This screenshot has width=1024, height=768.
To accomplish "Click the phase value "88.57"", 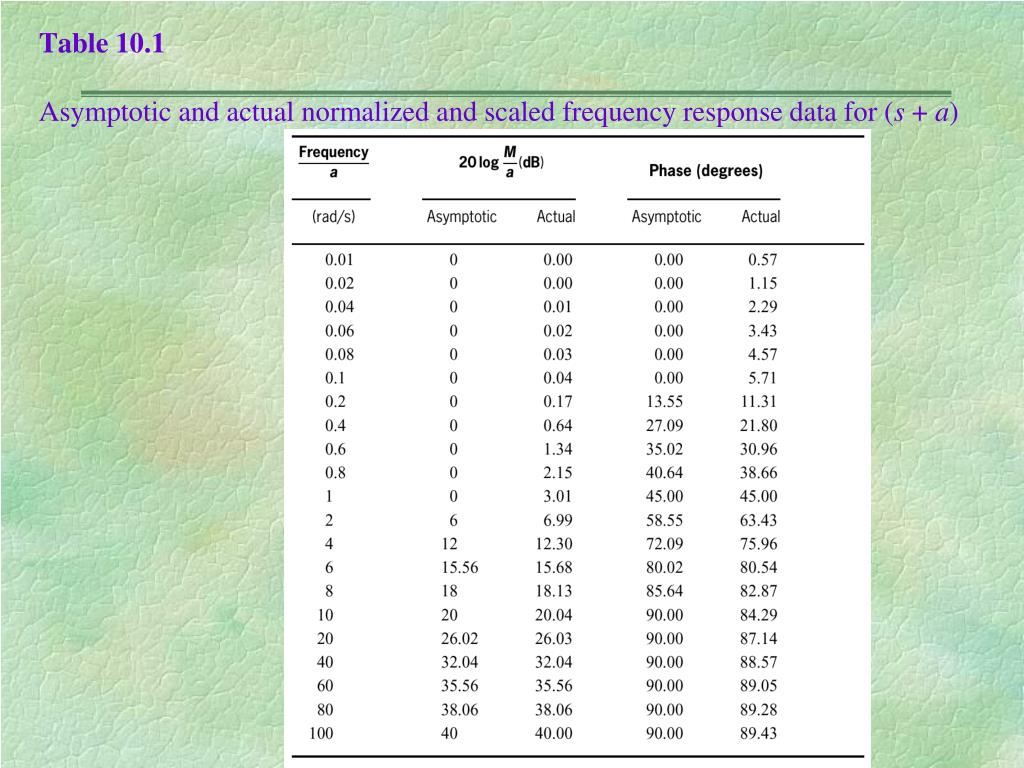I will pos(759,662).
